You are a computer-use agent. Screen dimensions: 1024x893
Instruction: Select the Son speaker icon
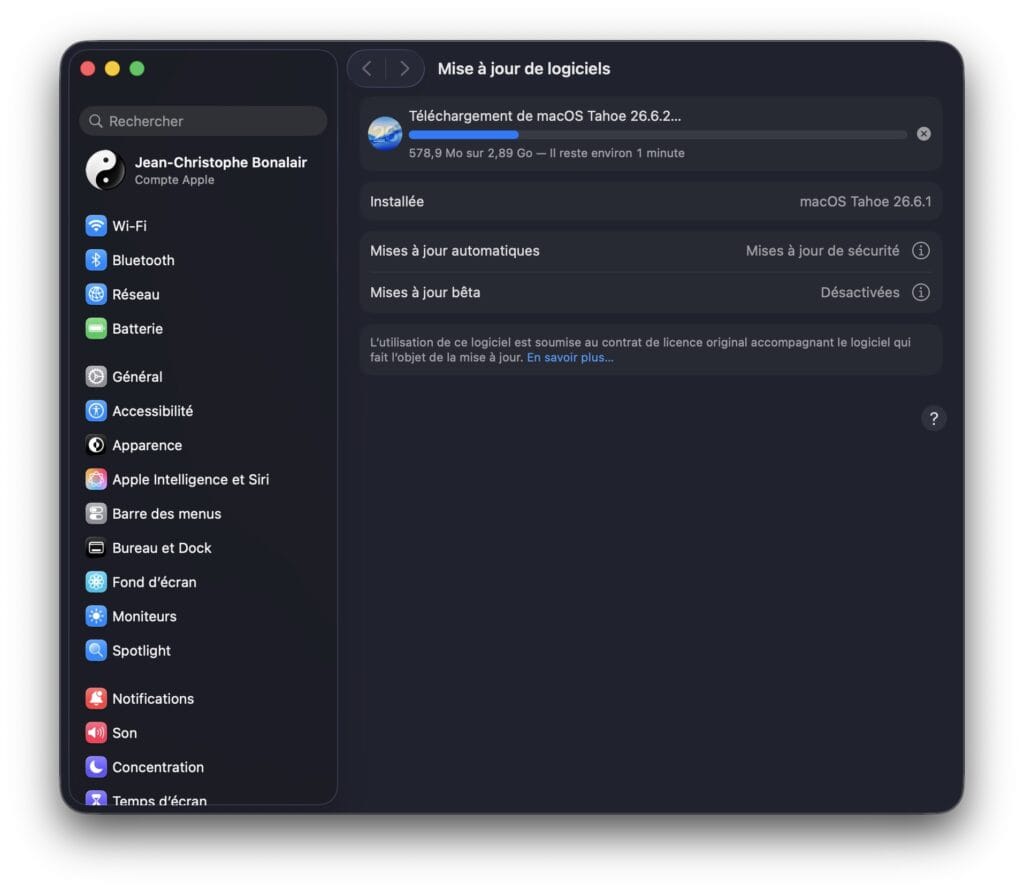96,733
